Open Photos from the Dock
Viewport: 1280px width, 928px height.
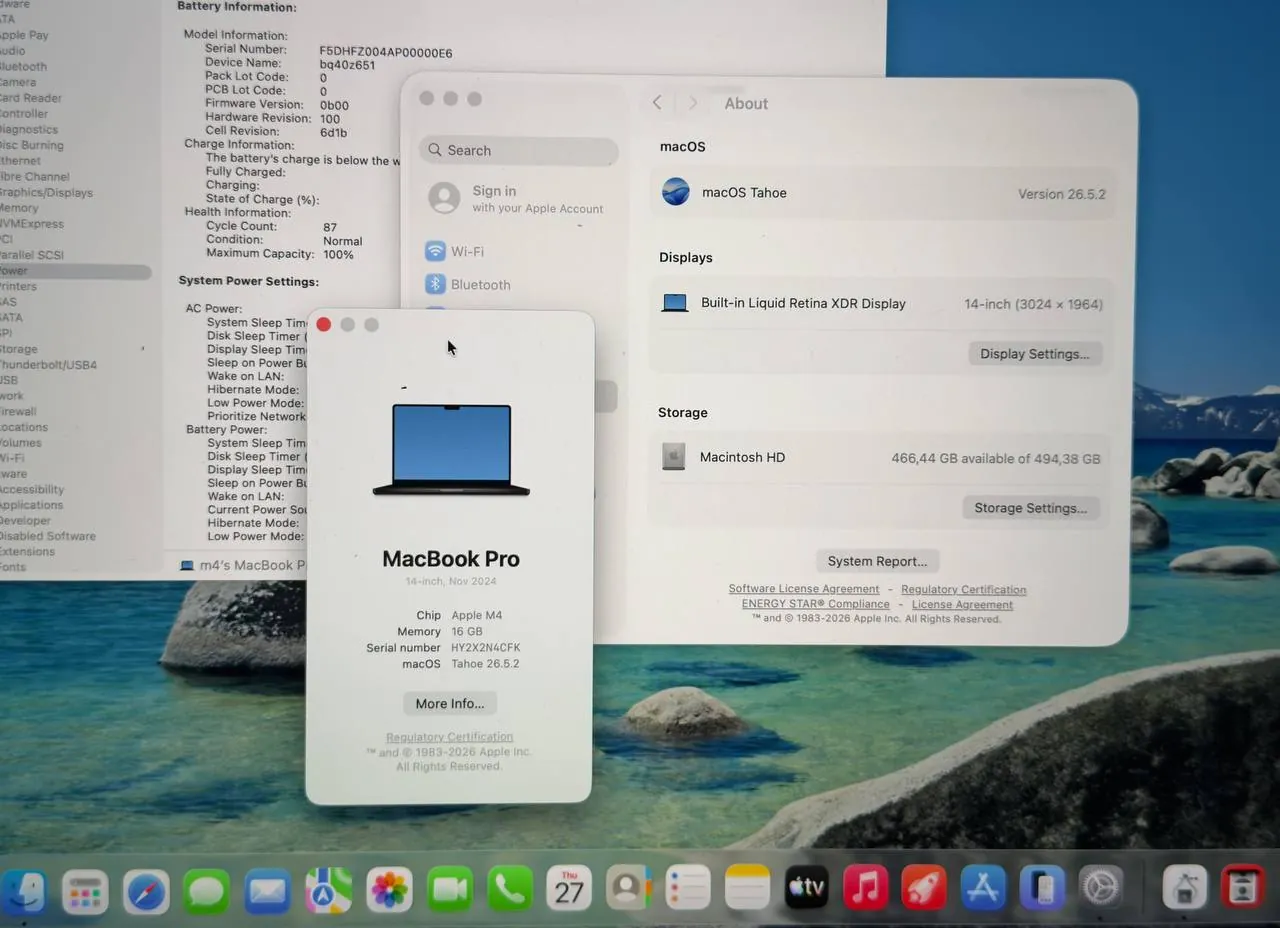(x=389, y=890)
